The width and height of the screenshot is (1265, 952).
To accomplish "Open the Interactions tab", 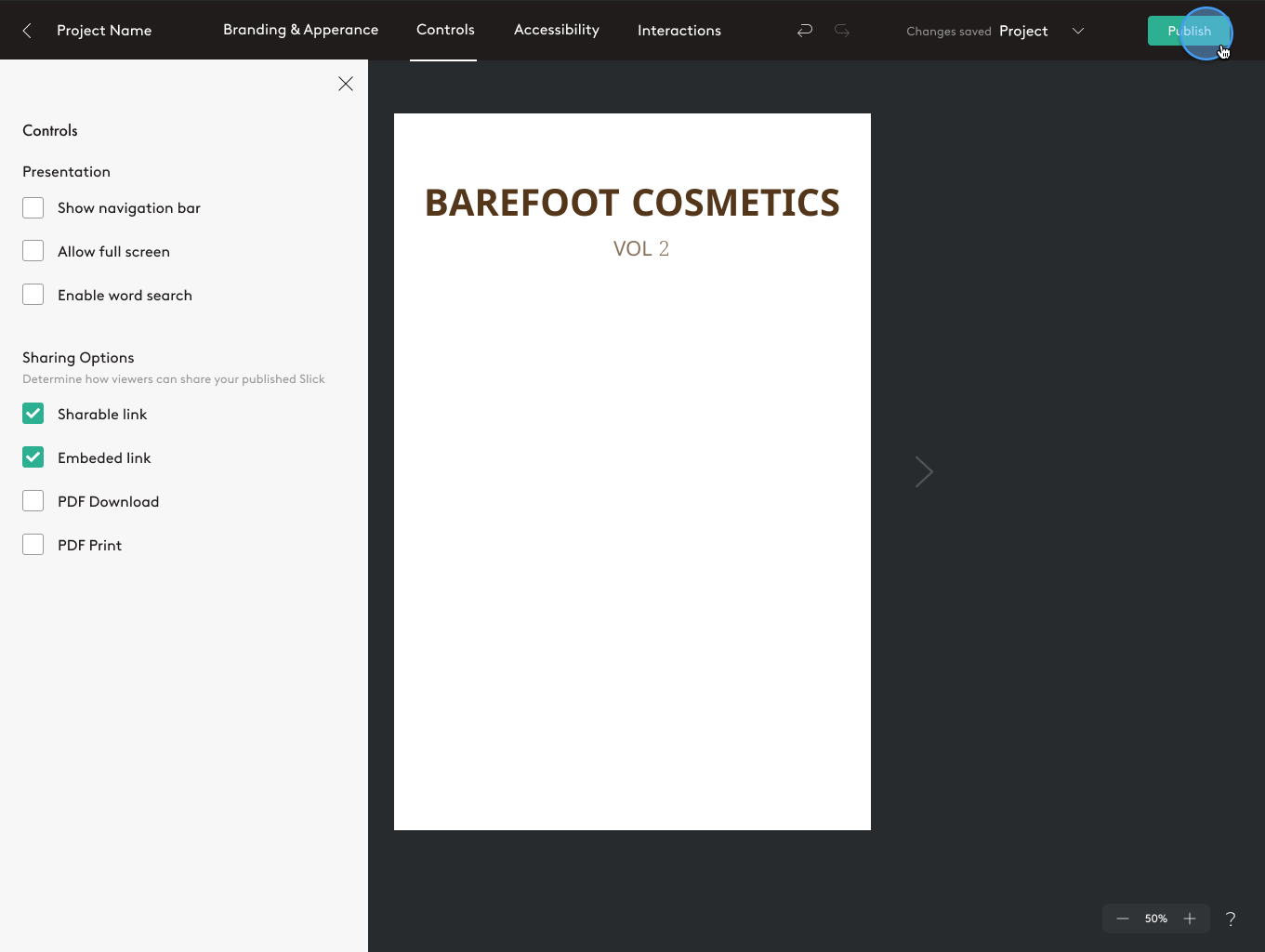I will coord(679,31).
